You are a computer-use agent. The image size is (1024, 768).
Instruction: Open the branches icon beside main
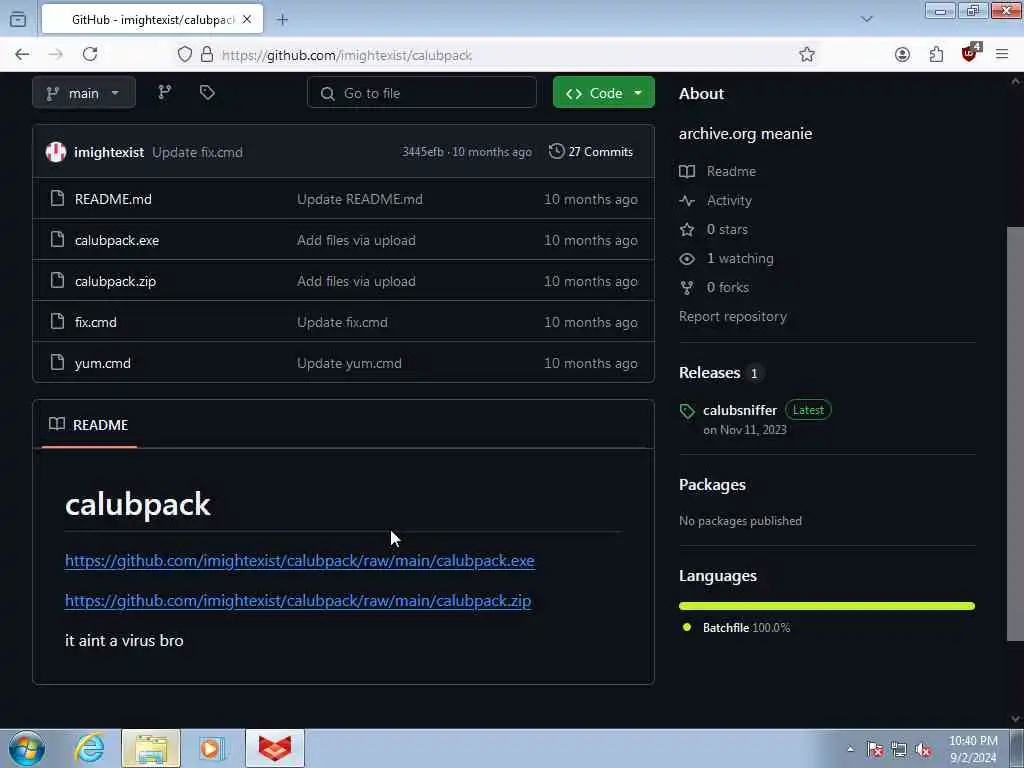pyautogui.click(x=165, y=93)
